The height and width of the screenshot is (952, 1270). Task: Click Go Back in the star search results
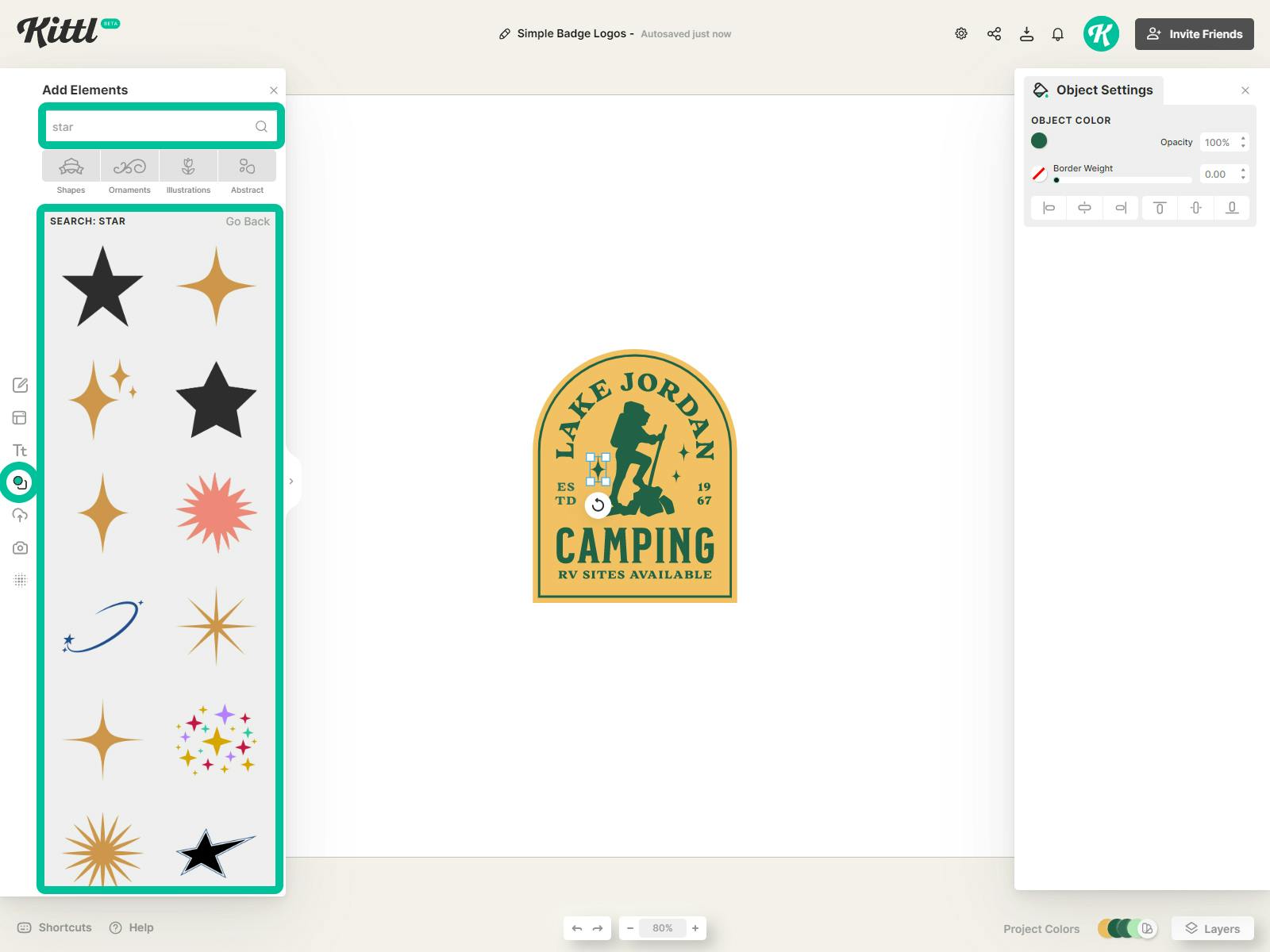tap(247, 221)
